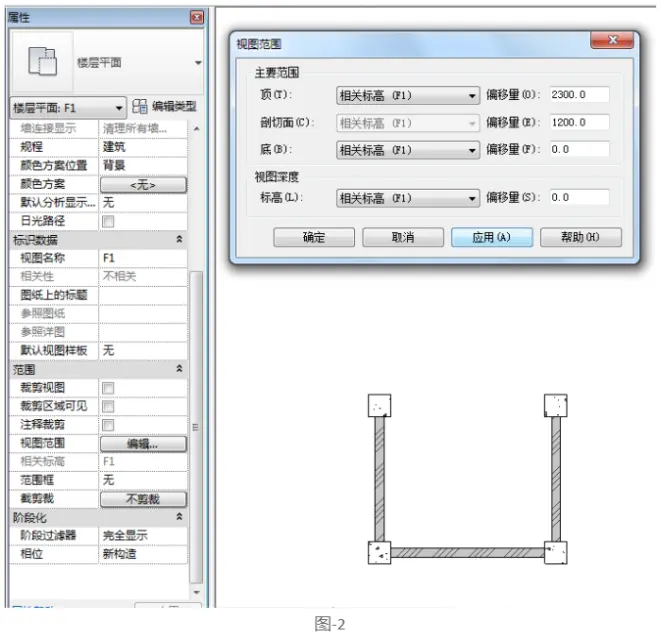Click the 颜色方案 <无> button
Viewport: 660px width, 638px height.
(x=143, y=185)
